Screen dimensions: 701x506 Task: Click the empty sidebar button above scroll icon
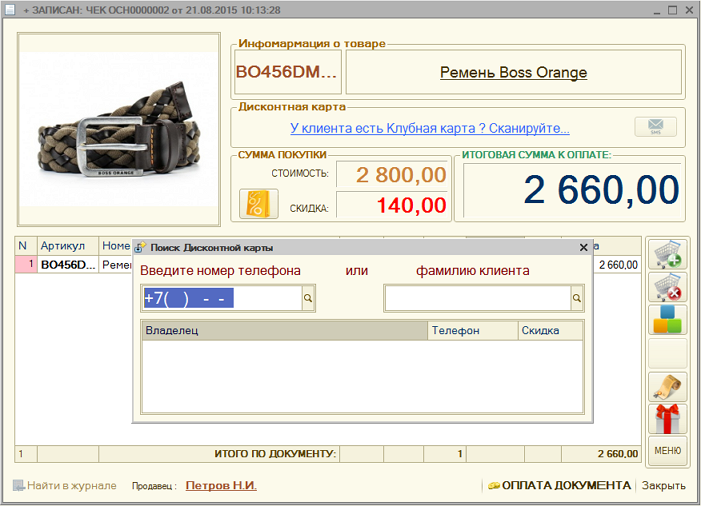pyautogui.click(x=667, y=353)
